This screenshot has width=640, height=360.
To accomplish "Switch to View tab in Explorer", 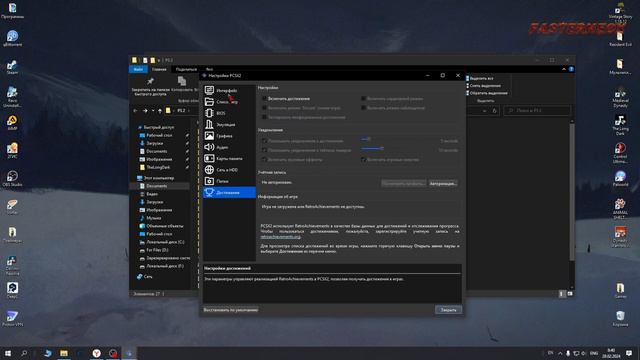I will tap(209, 69).
